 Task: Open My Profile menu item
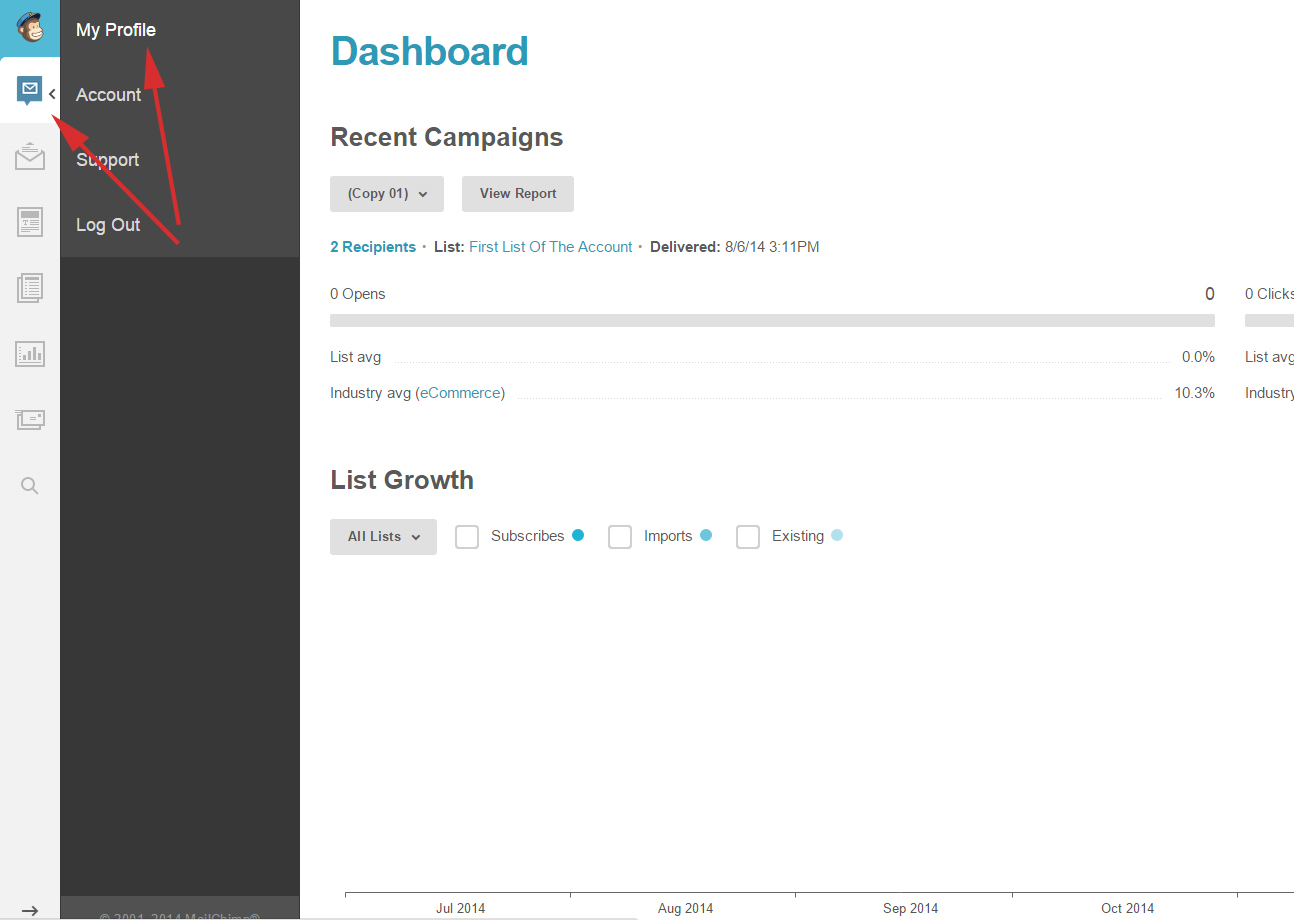[x=116, y=30]
